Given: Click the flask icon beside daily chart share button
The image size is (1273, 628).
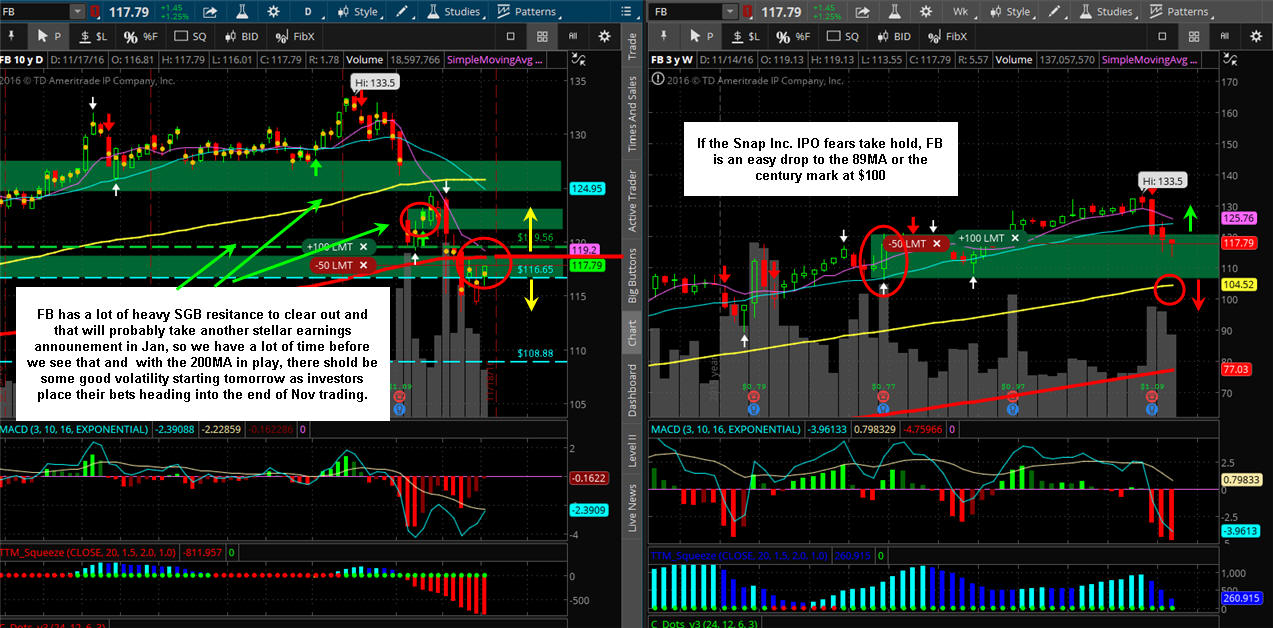Looking at the screenshot, I should pos(242,12).
